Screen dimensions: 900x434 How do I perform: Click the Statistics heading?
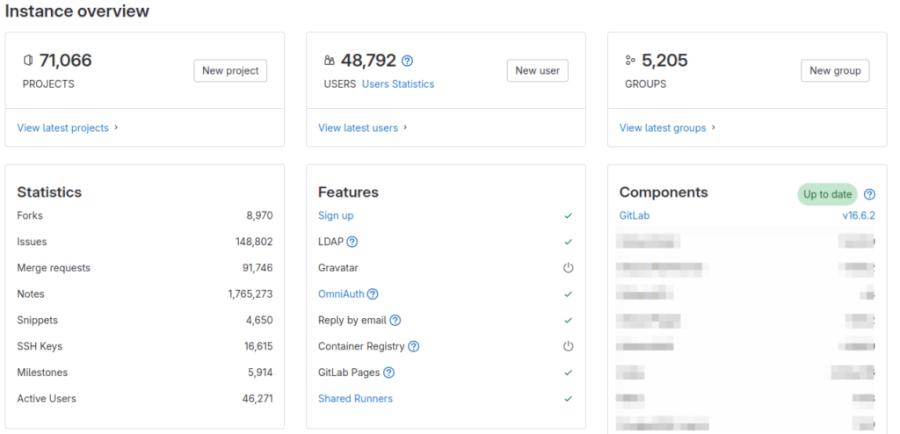pyautogui.click(x=49, y=192)
